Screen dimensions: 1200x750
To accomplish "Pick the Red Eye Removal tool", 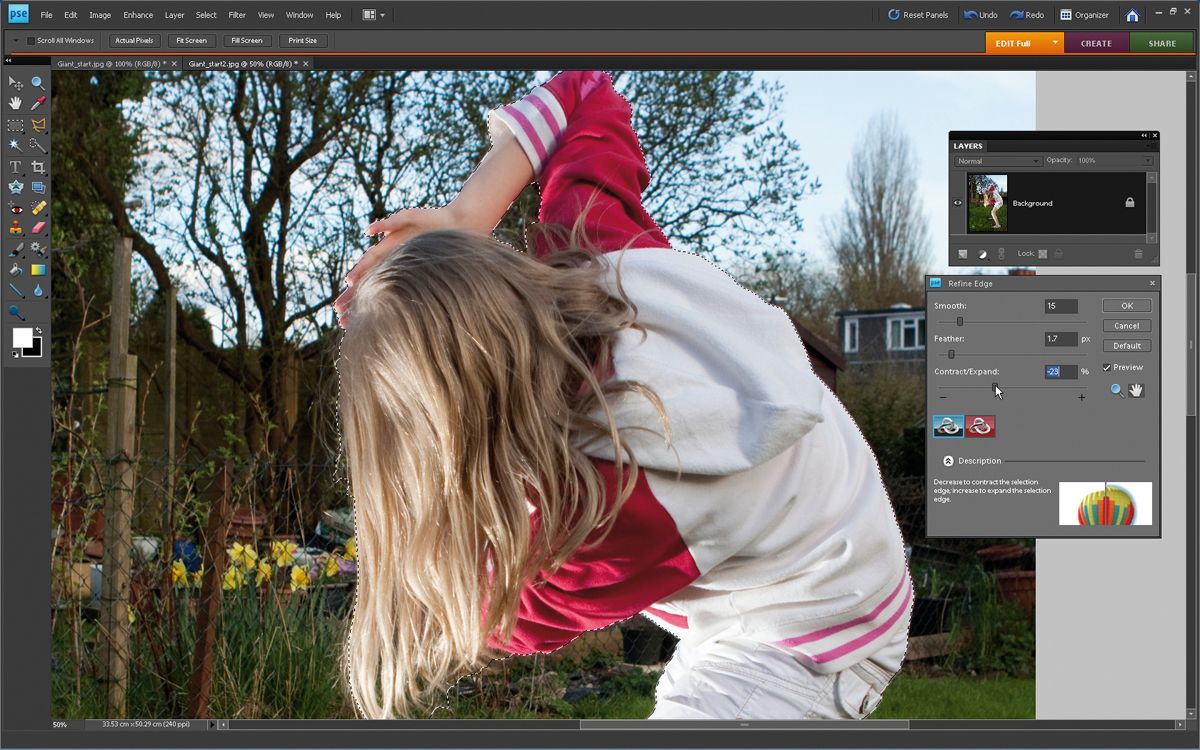I will tap(14, 209).
